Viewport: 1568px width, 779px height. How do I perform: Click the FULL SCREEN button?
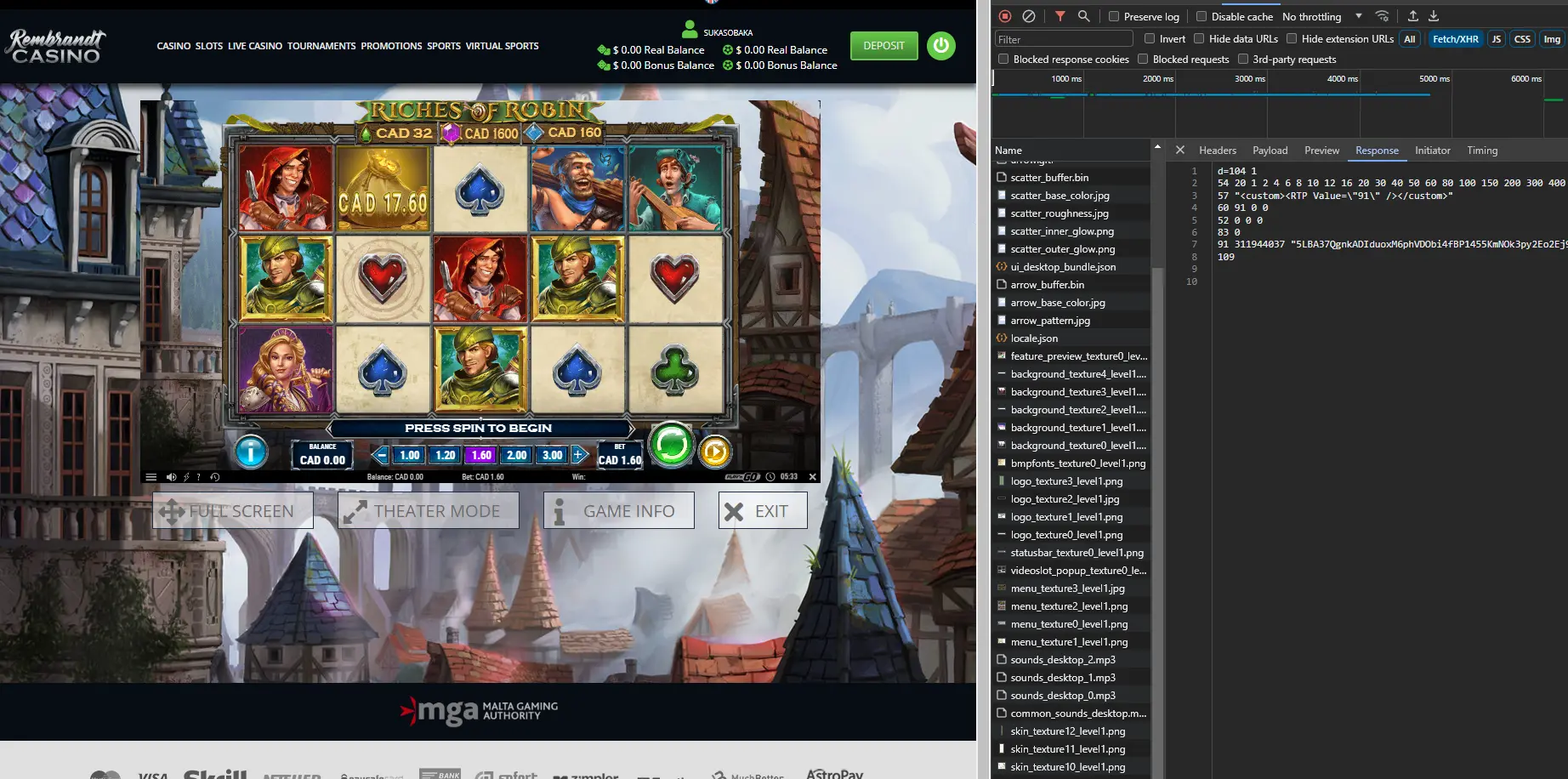tap(233, 510)
